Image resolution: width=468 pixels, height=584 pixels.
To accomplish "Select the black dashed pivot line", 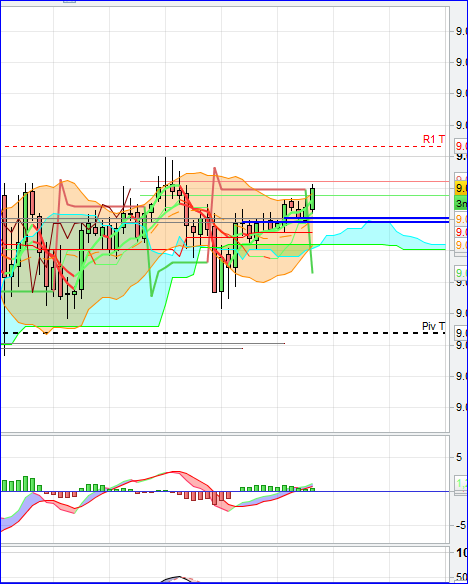I will click(x=223, y=333).
